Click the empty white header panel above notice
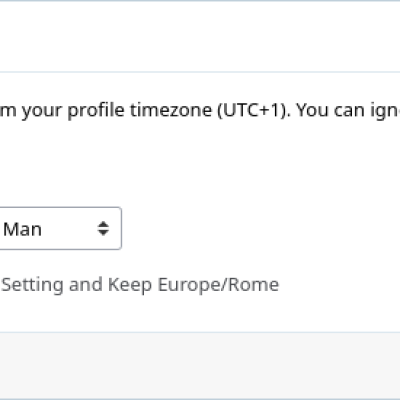The image size is (400, 400). tap(200, 36)
